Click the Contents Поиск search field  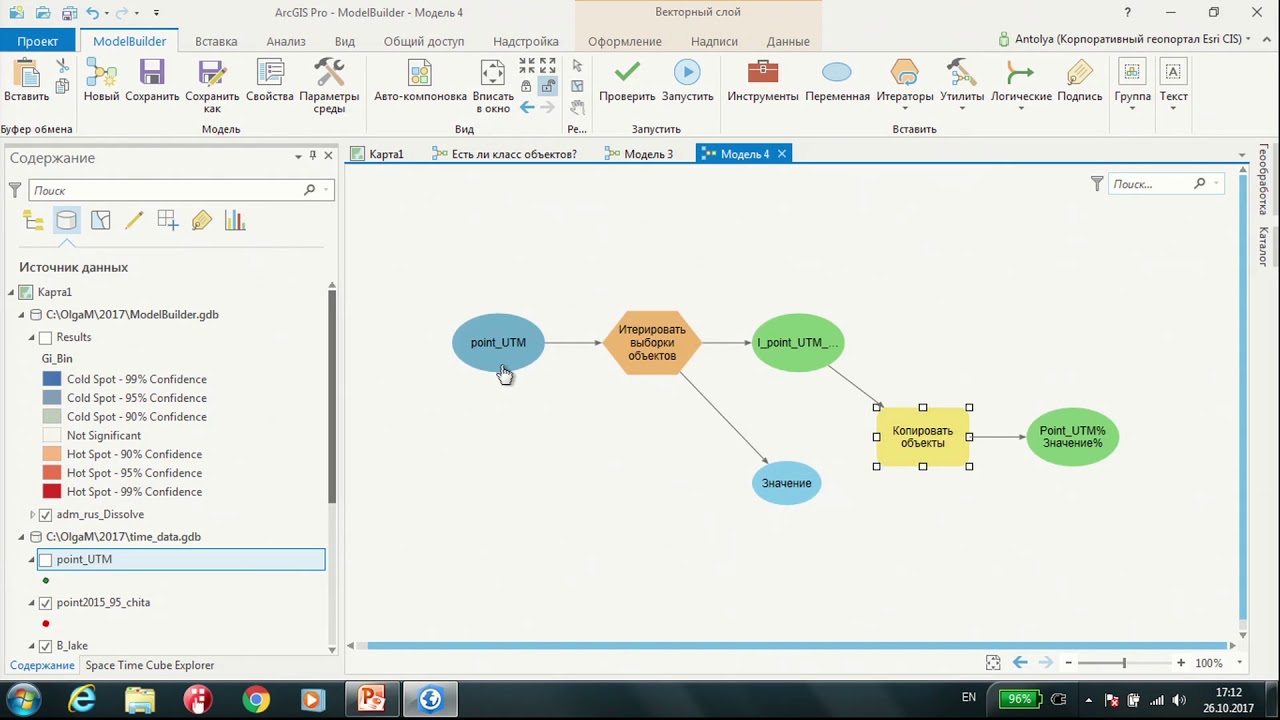tap(167, 190)
